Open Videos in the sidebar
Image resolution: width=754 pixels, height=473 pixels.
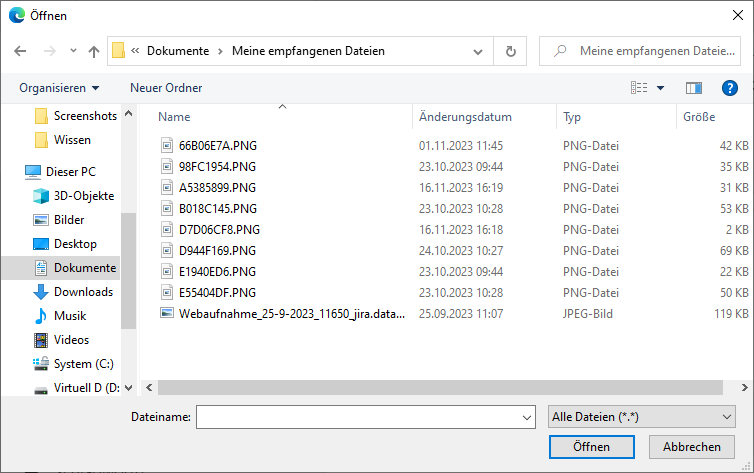tap(61, 340)
